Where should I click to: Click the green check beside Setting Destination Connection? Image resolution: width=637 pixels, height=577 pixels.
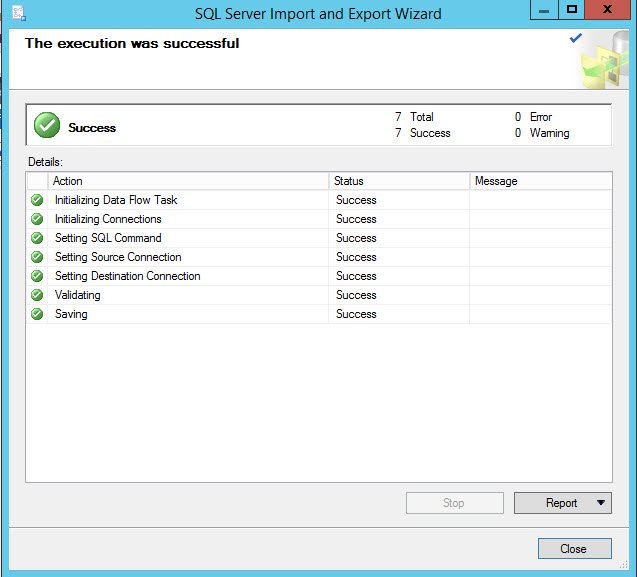click(37, 276)
